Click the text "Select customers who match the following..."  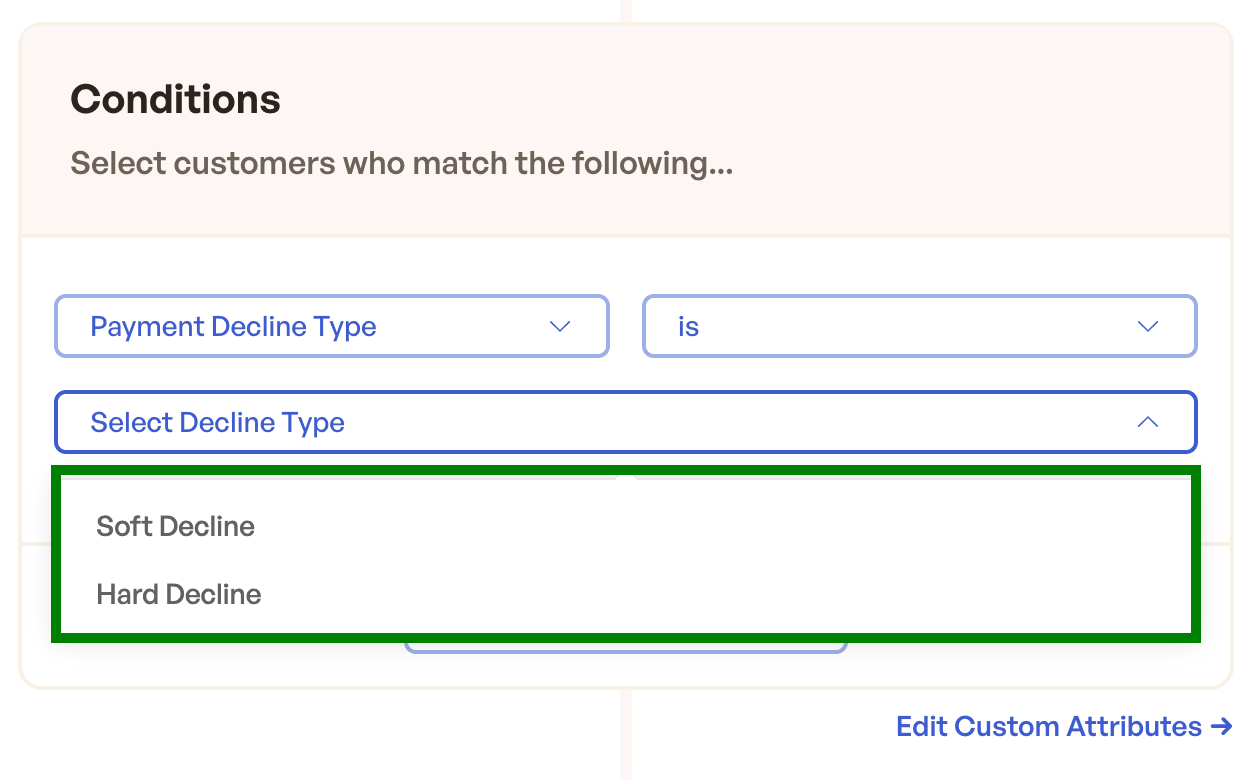pos(401,163)
